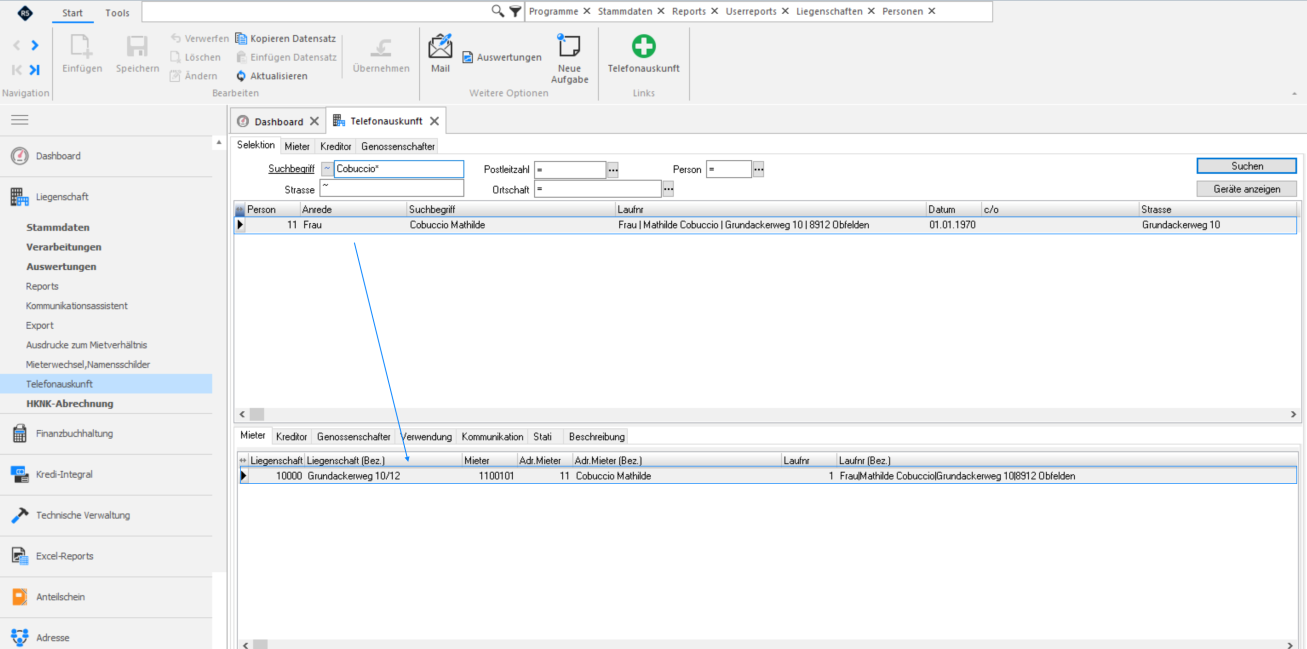Click the RS application logo button
This screenshot has width=1307, height=649.
[x=25, y=13]
